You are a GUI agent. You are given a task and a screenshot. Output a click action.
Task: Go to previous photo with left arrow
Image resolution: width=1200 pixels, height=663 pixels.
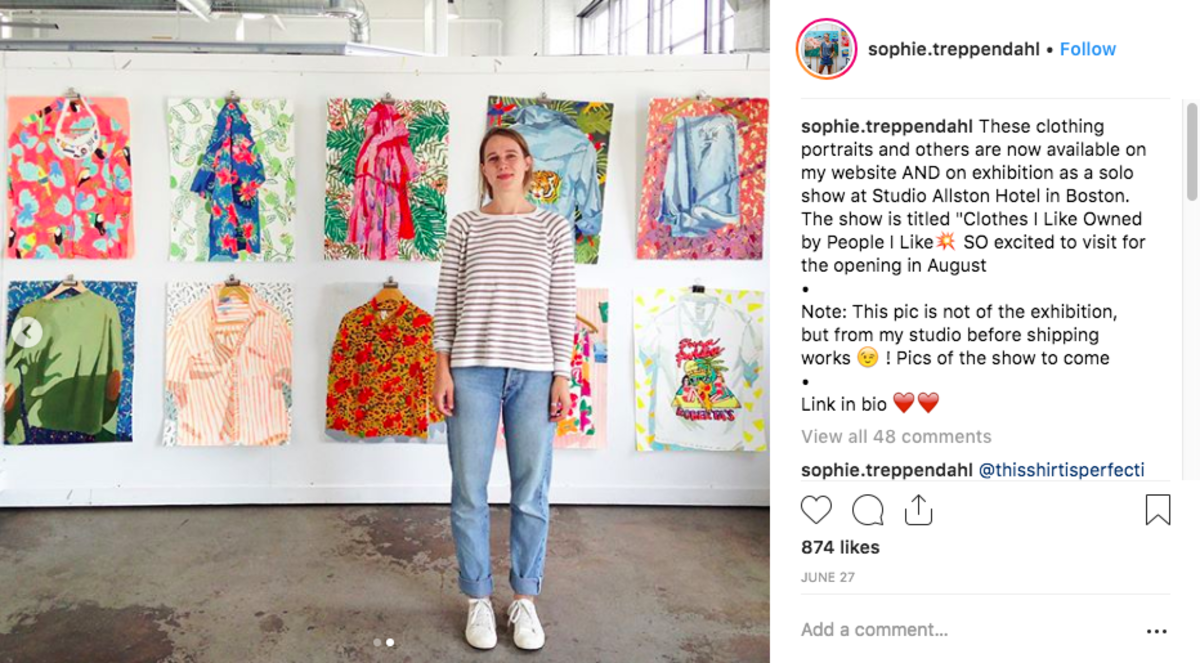[x=28, y=333]
